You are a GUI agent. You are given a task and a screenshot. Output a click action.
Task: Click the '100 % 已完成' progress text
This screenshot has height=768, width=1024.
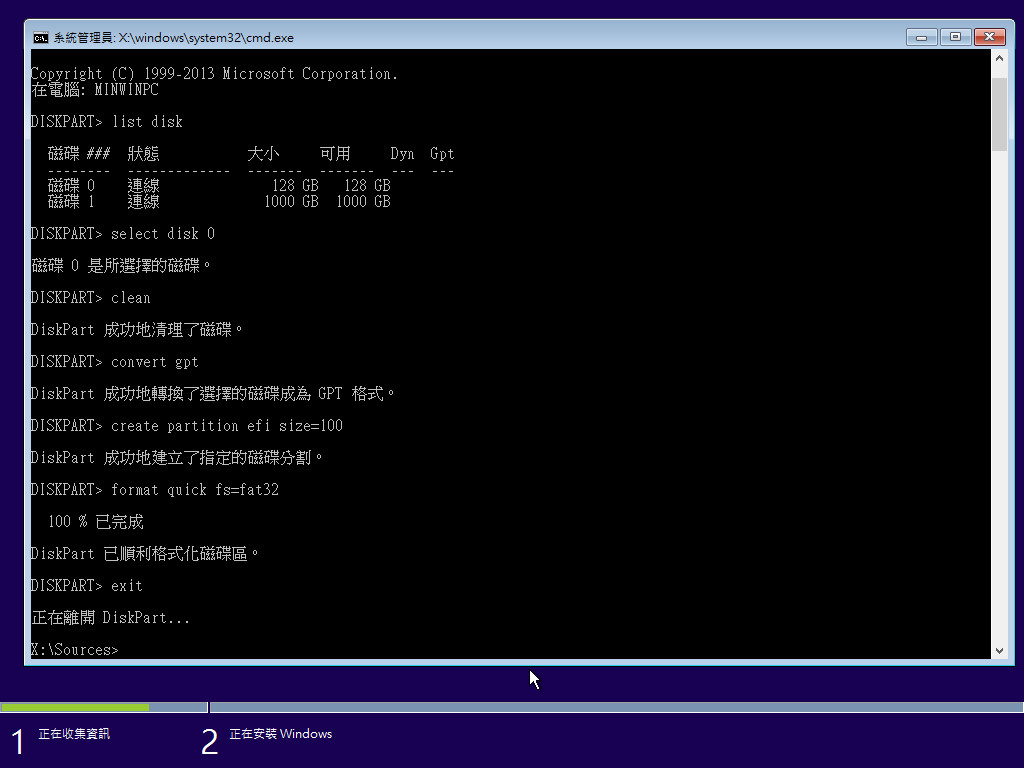click(x=95, y=522)
